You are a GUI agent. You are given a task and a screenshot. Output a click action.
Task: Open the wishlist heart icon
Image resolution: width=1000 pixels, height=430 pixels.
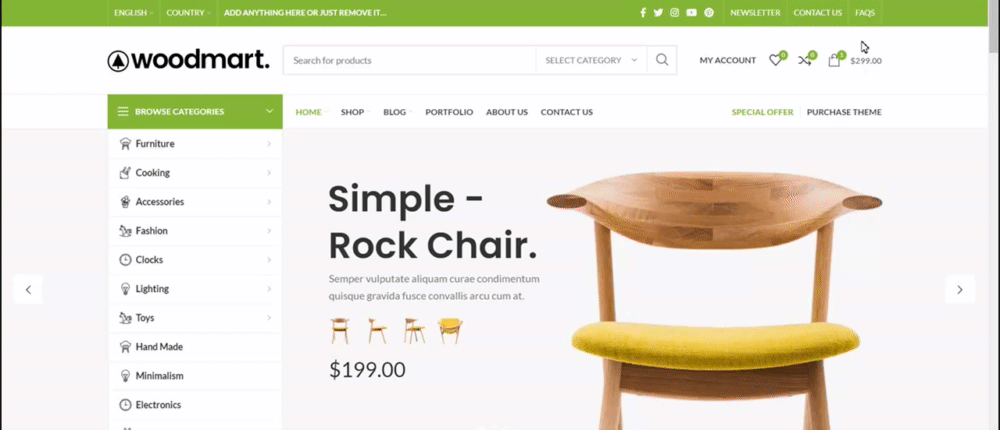[x=776, y=60]
